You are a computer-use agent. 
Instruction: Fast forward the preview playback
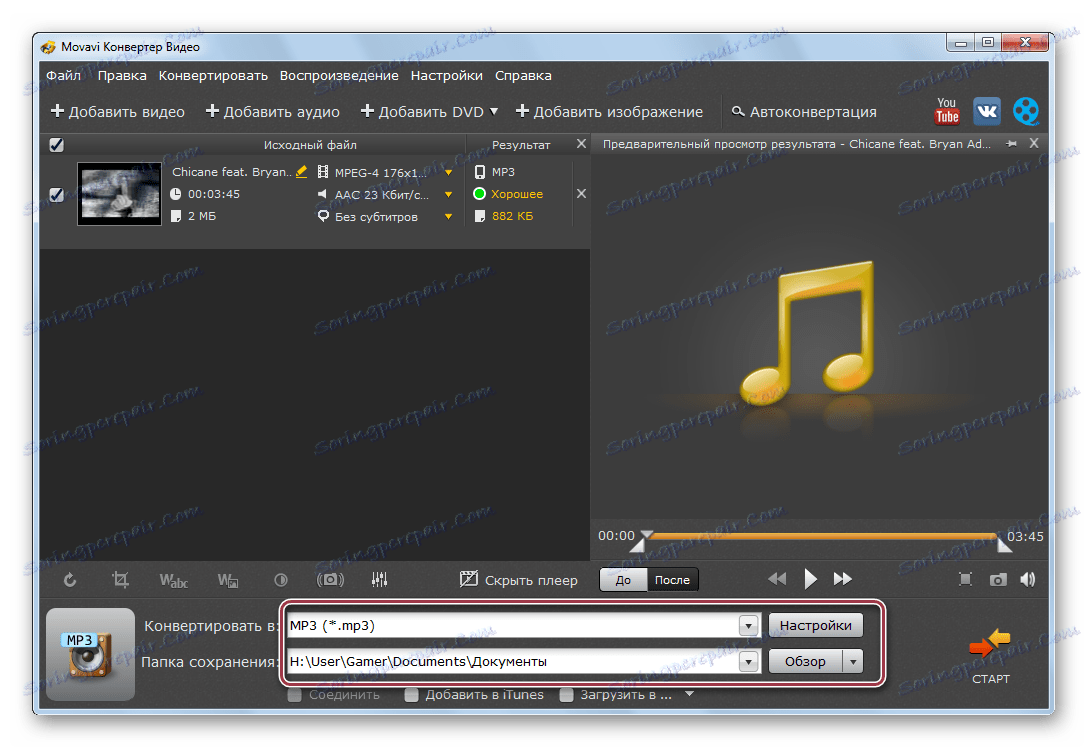tap(842, 579)
